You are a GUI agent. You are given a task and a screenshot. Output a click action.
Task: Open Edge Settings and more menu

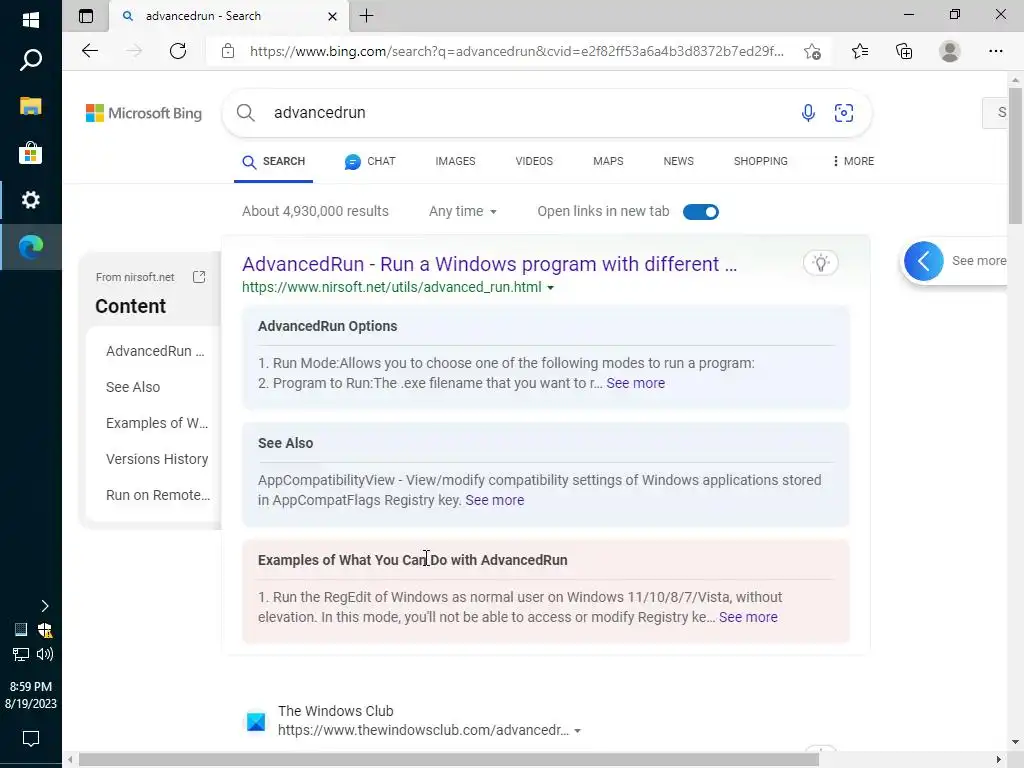[x=996, y=51]
